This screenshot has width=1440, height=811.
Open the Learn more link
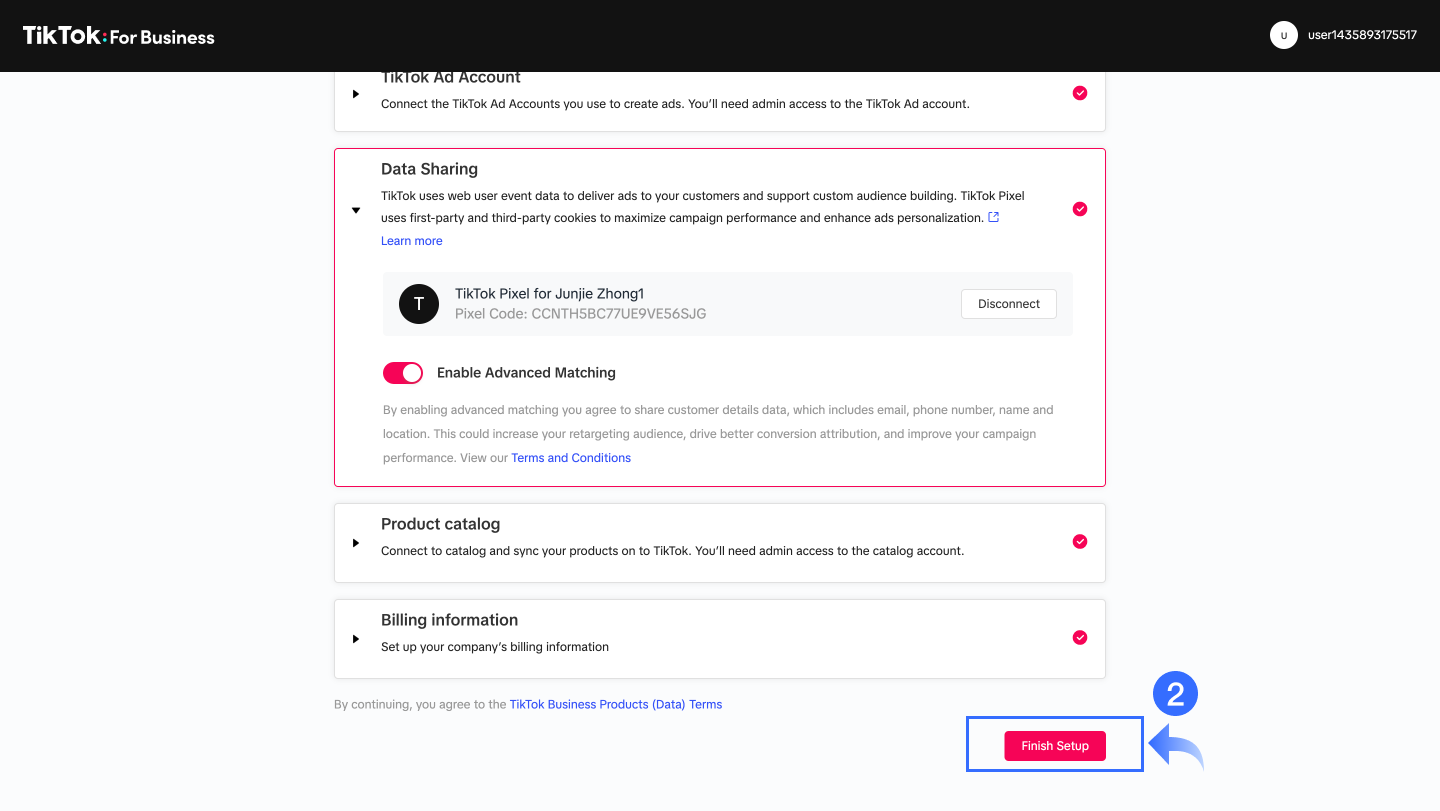point(411,241)
